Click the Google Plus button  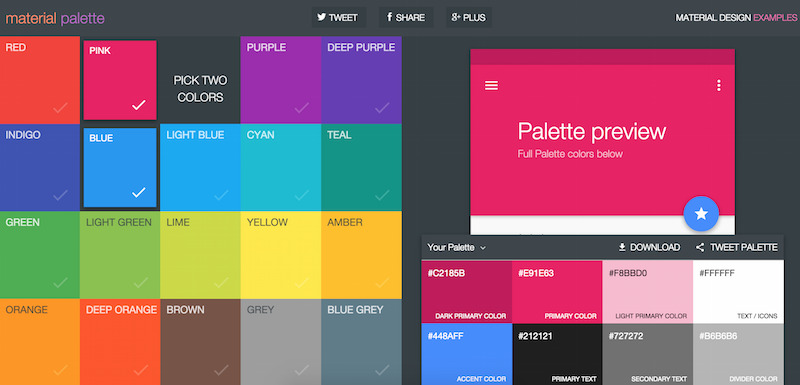pos(469,17)
